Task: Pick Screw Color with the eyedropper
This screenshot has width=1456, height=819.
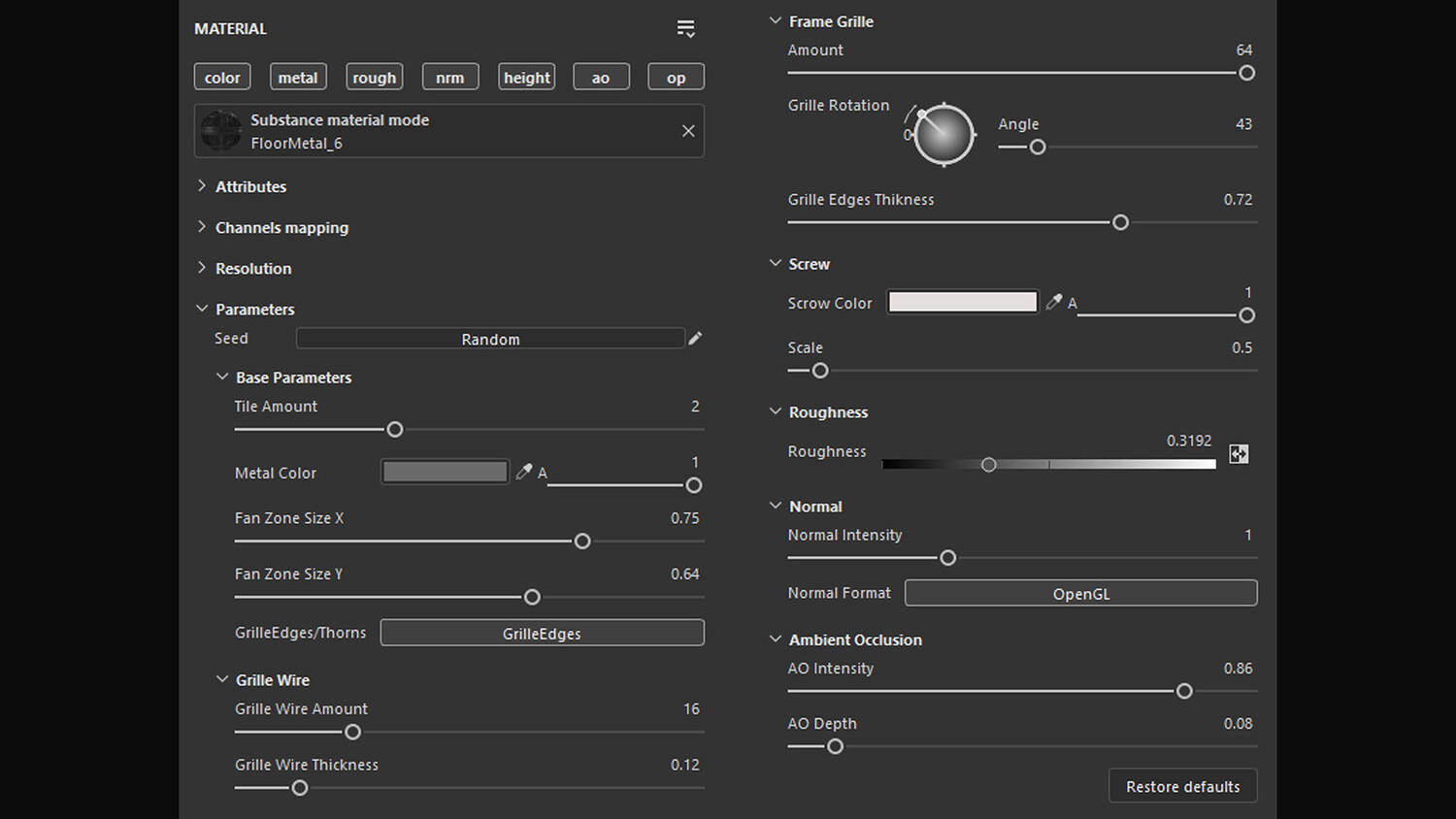Action: tap(1054, 303)
